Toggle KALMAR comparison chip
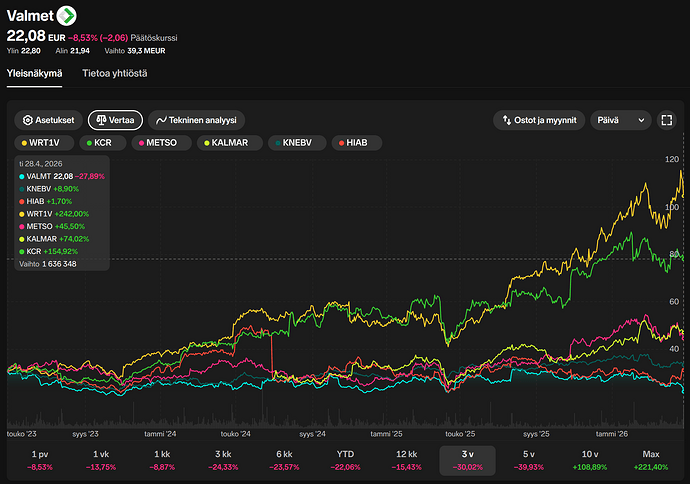The height and width of the screenshot is (484, 690). tap(230, 143)
